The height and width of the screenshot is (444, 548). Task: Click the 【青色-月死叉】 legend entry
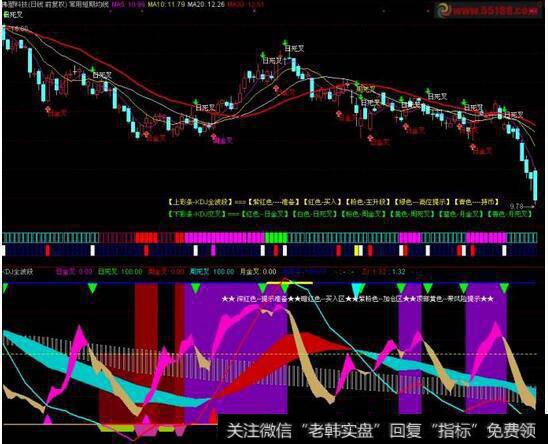pos(510,213)
